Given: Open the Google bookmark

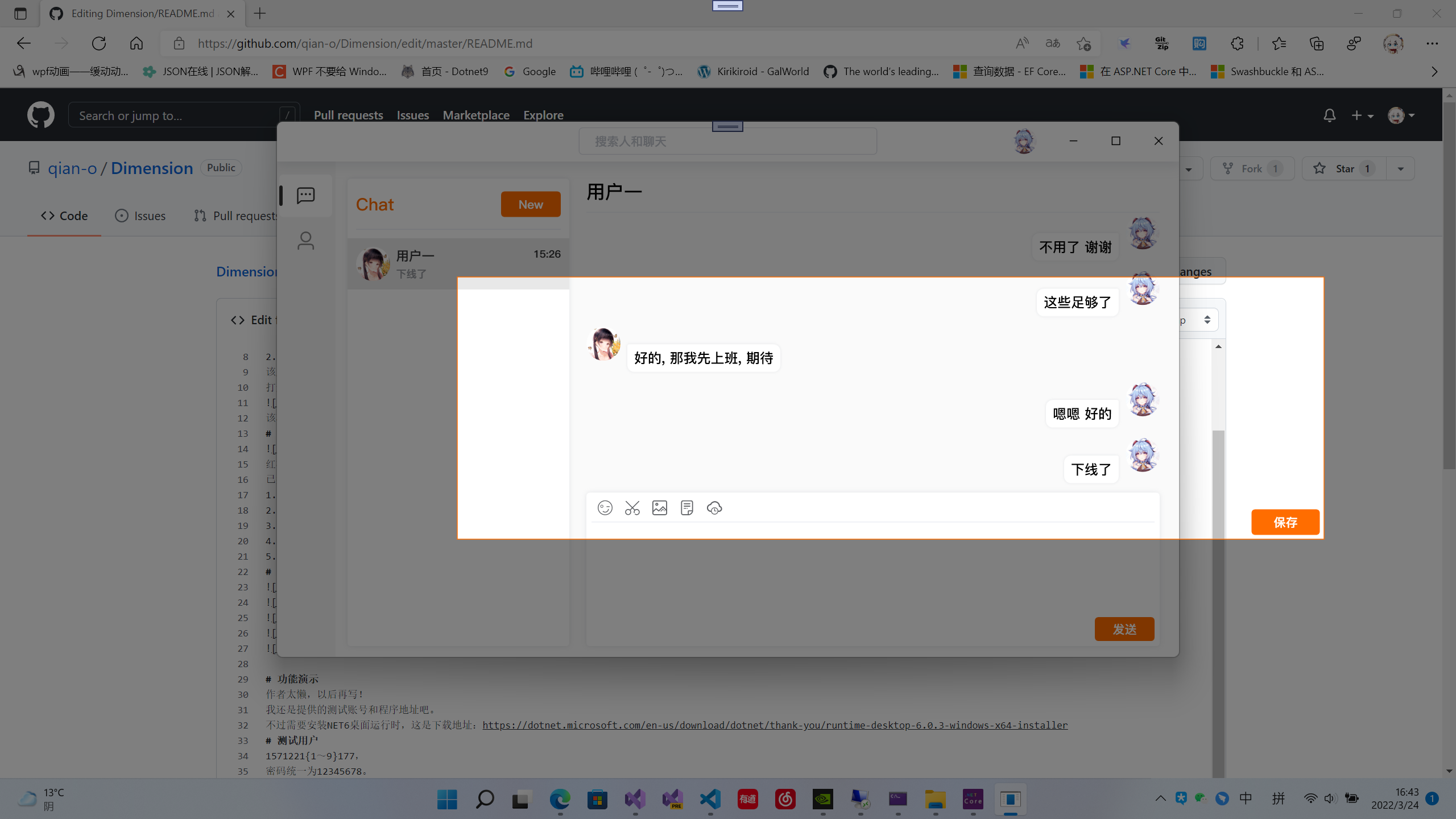Looking at the screenshot, I should tap(530, 71).
